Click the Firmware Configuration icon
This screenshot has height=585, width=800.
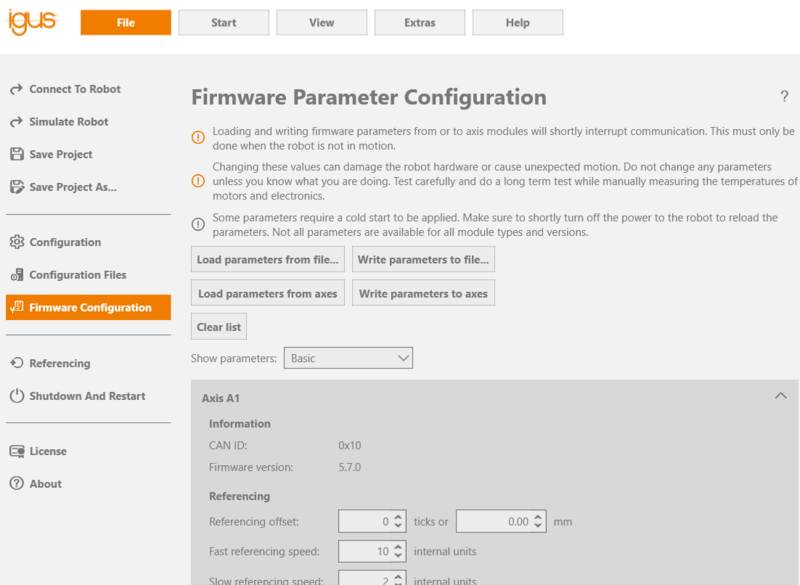(x=17, y=307)
